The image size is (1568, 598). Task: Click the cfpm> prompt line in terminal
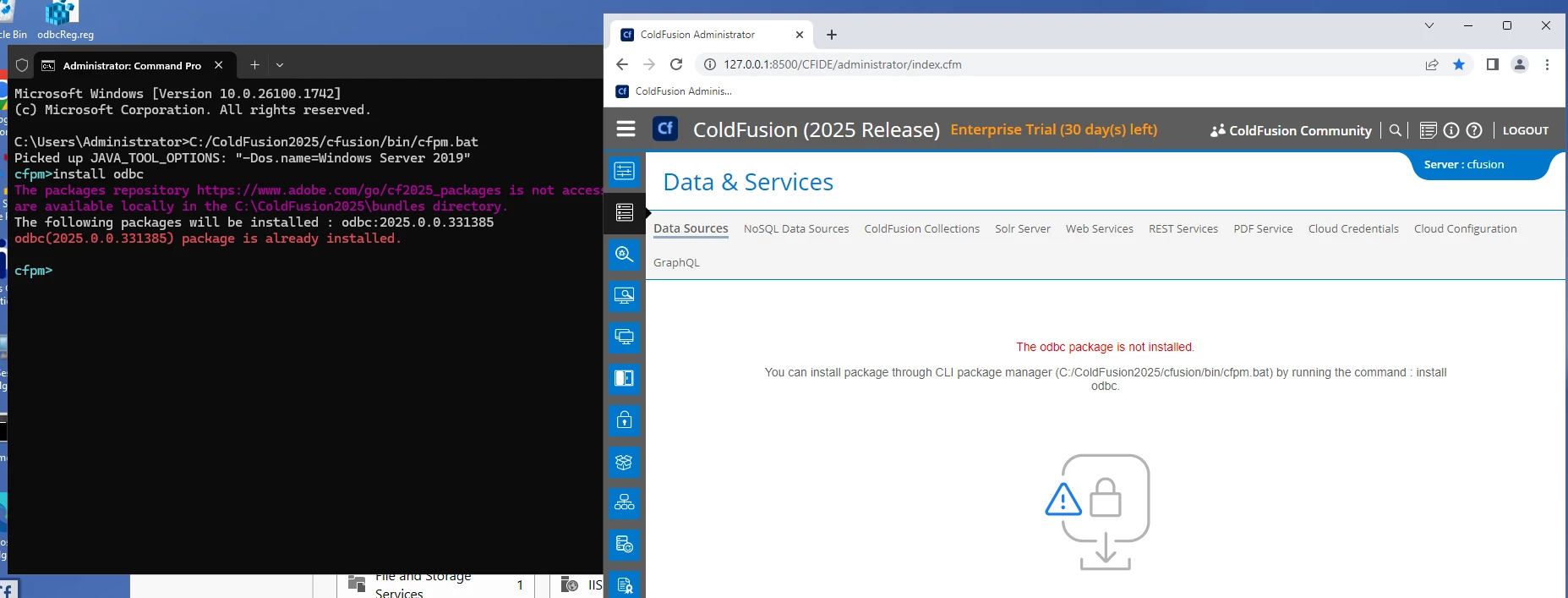pyautogui.click(x=34, y=271)
